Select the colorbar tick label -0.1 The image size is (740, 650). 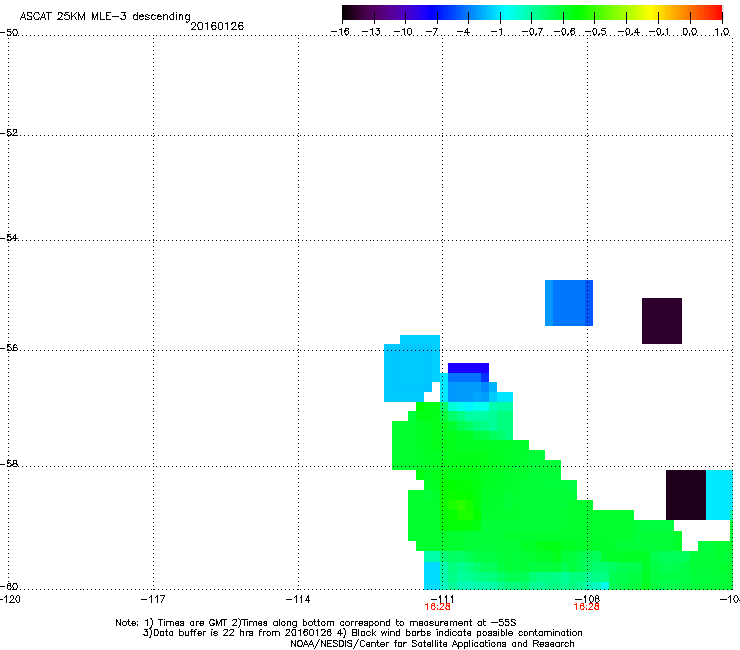659,32
